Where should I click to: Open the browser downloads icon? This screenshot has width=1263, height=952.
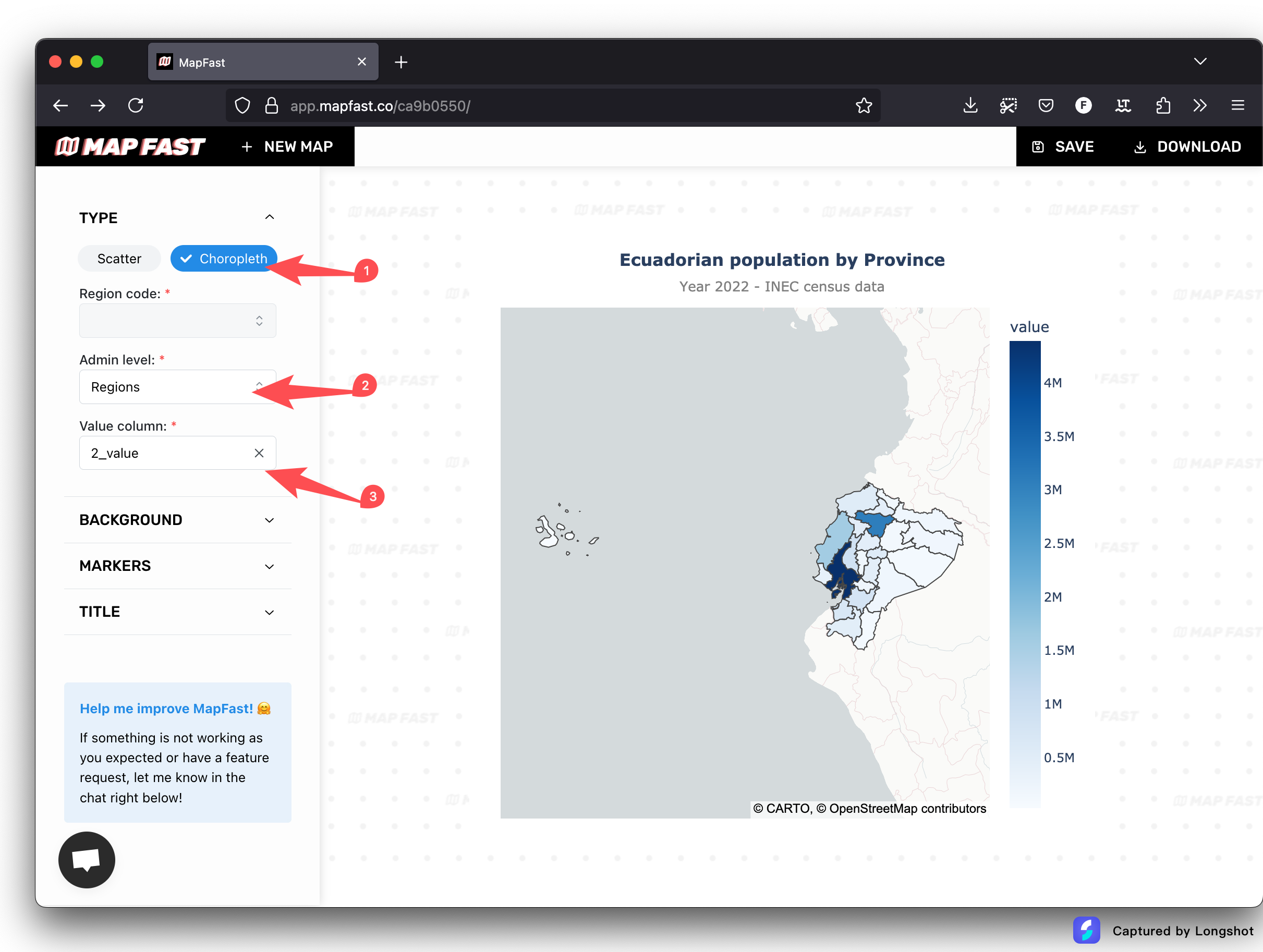[x=970, y=106]
